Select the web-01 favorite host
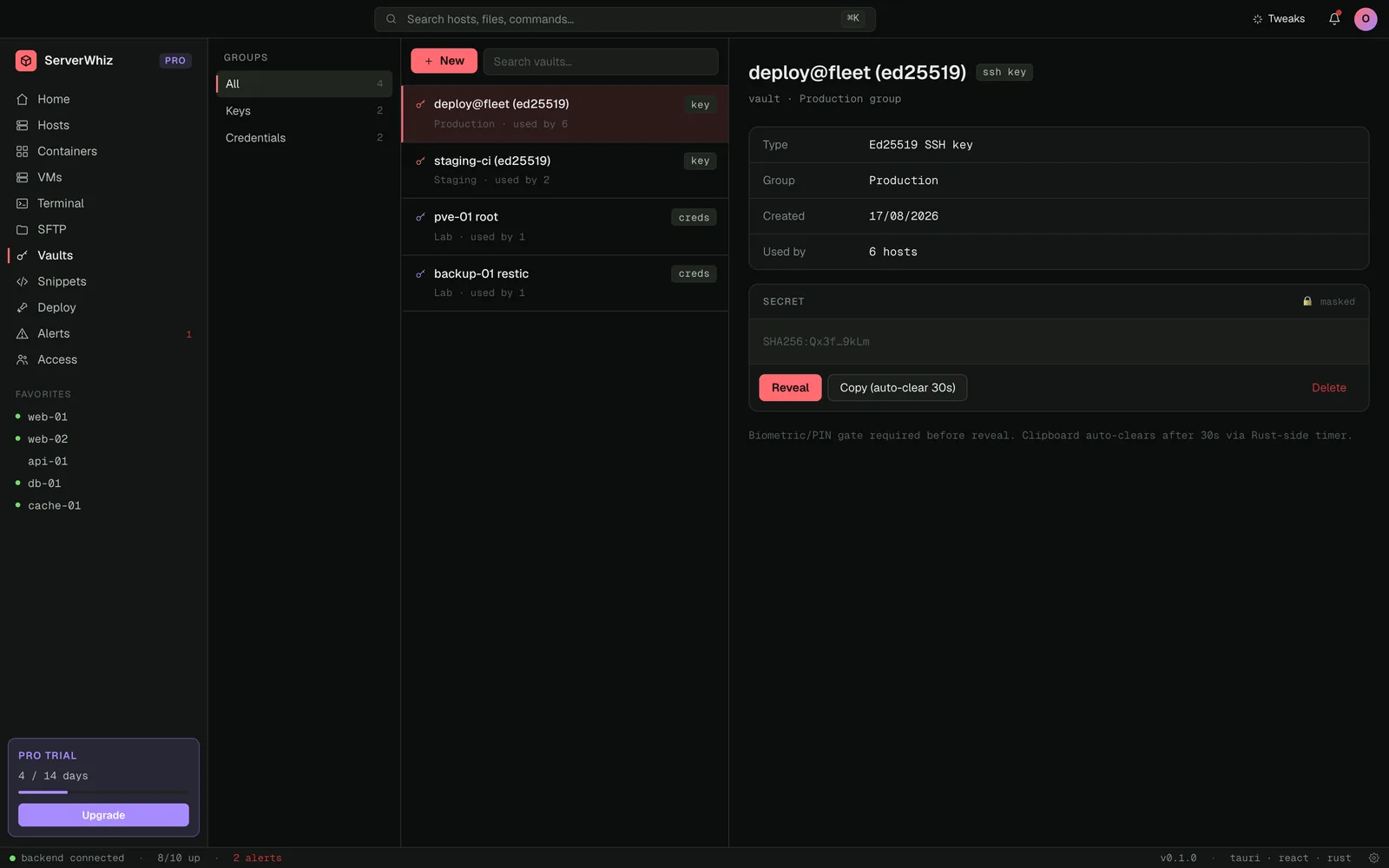 point(103,417)
